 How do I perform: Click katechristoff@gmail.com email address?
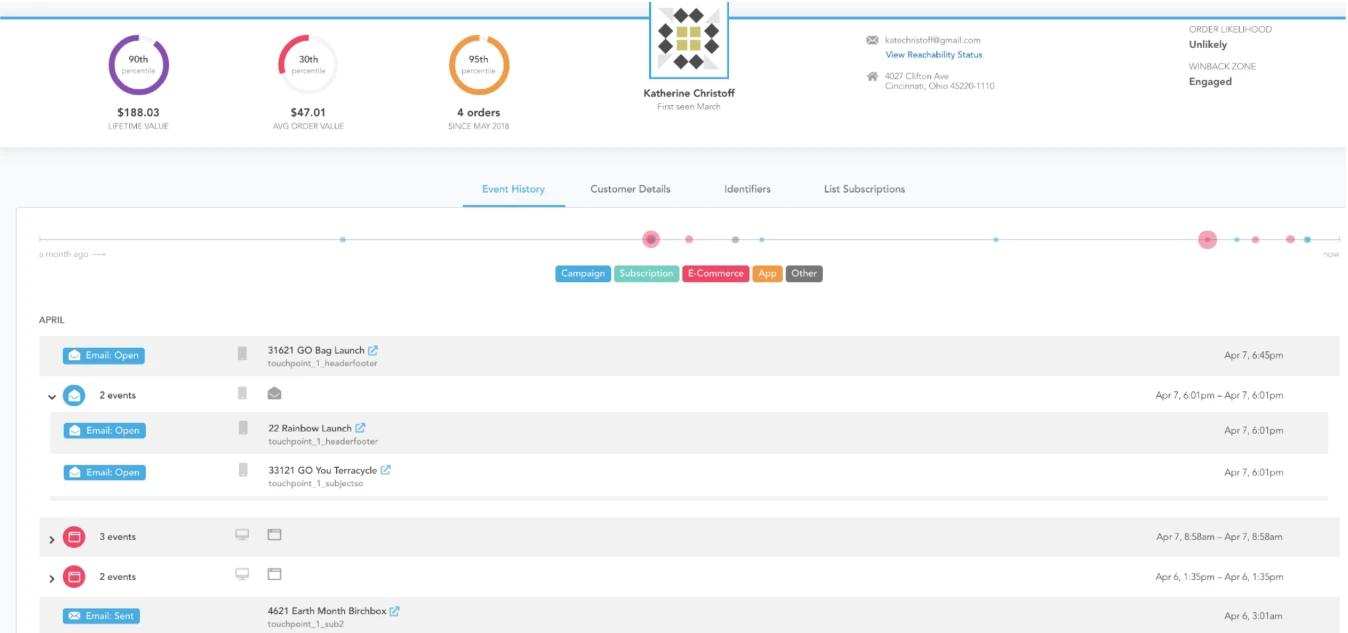tap(933, 40)
